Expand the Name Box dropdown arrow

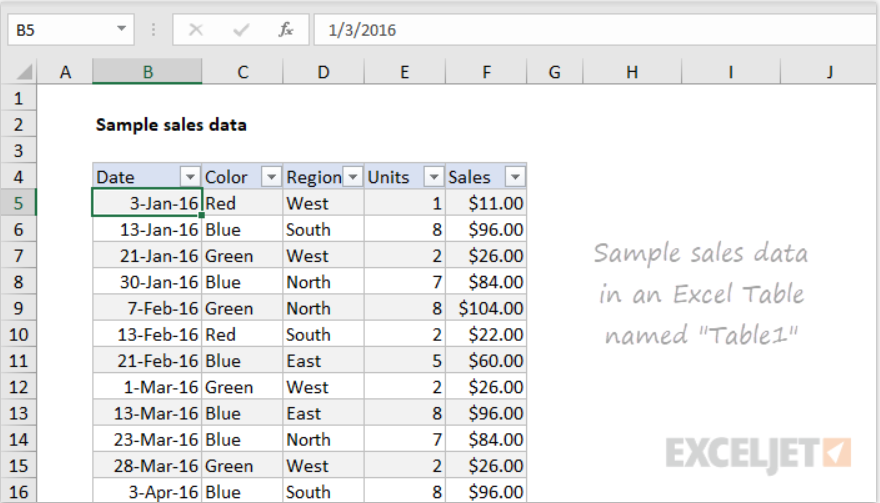pyautogui.click(x=121, y=29)
